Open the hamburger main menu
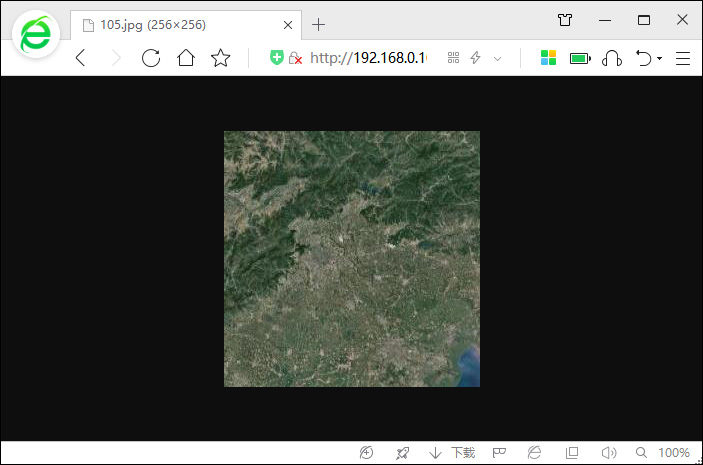 pos(683,58)
